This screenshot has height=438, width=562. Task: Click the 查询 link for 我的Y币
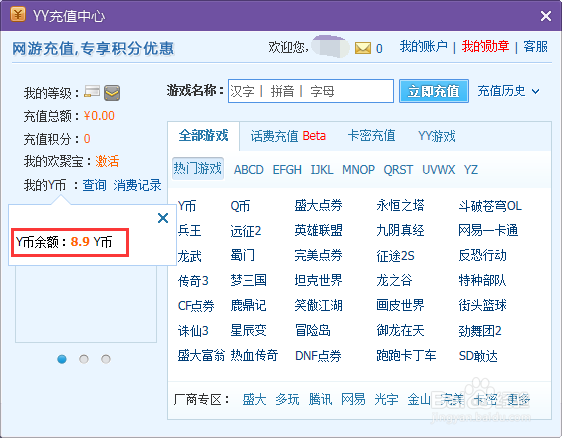(95, 185)
